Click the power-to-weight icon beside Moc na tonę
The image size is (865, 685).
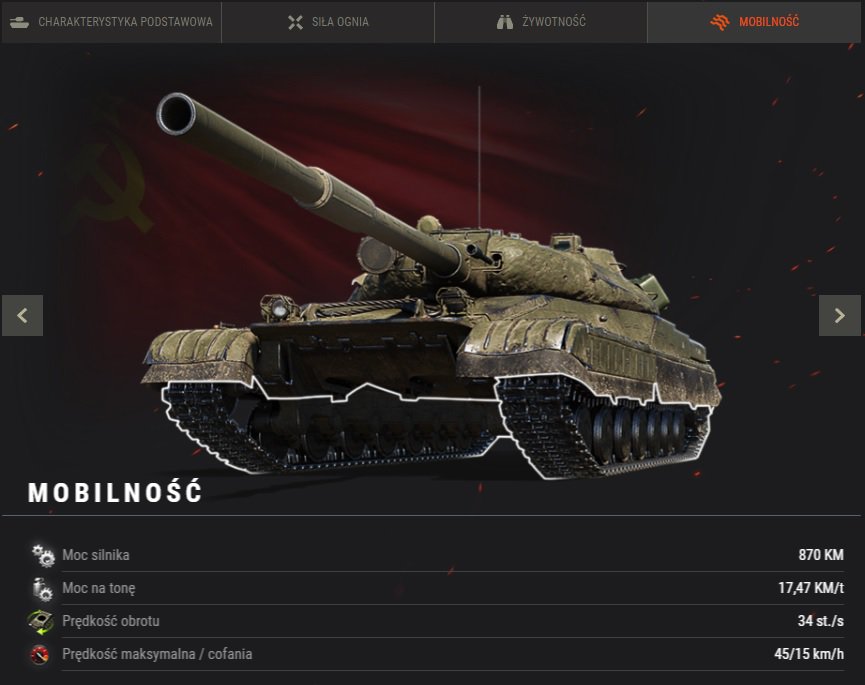(42, 588)
